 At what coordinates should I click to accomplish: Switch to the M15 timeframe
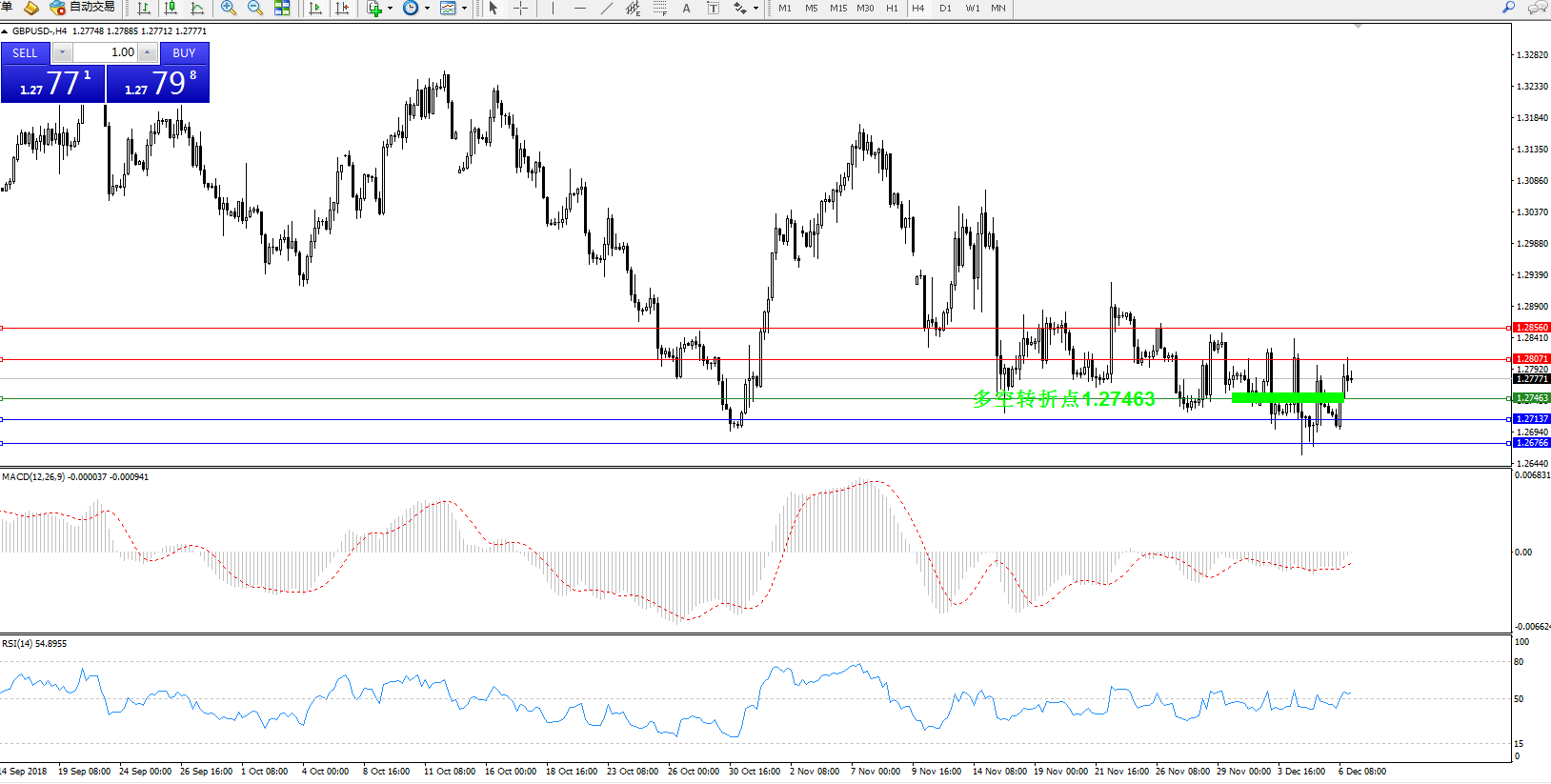coord(838,8)
